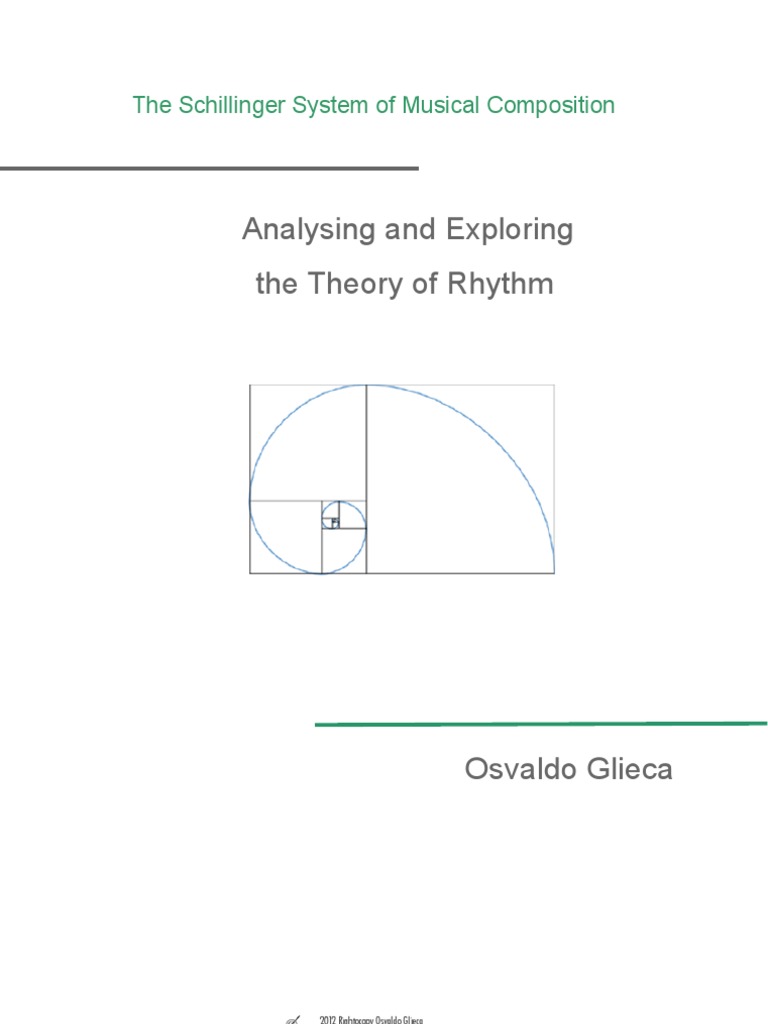The image size is (768, 1024).
Task: Click the first name 'Osvaldo' in the author line
Action: pos(520,769)
